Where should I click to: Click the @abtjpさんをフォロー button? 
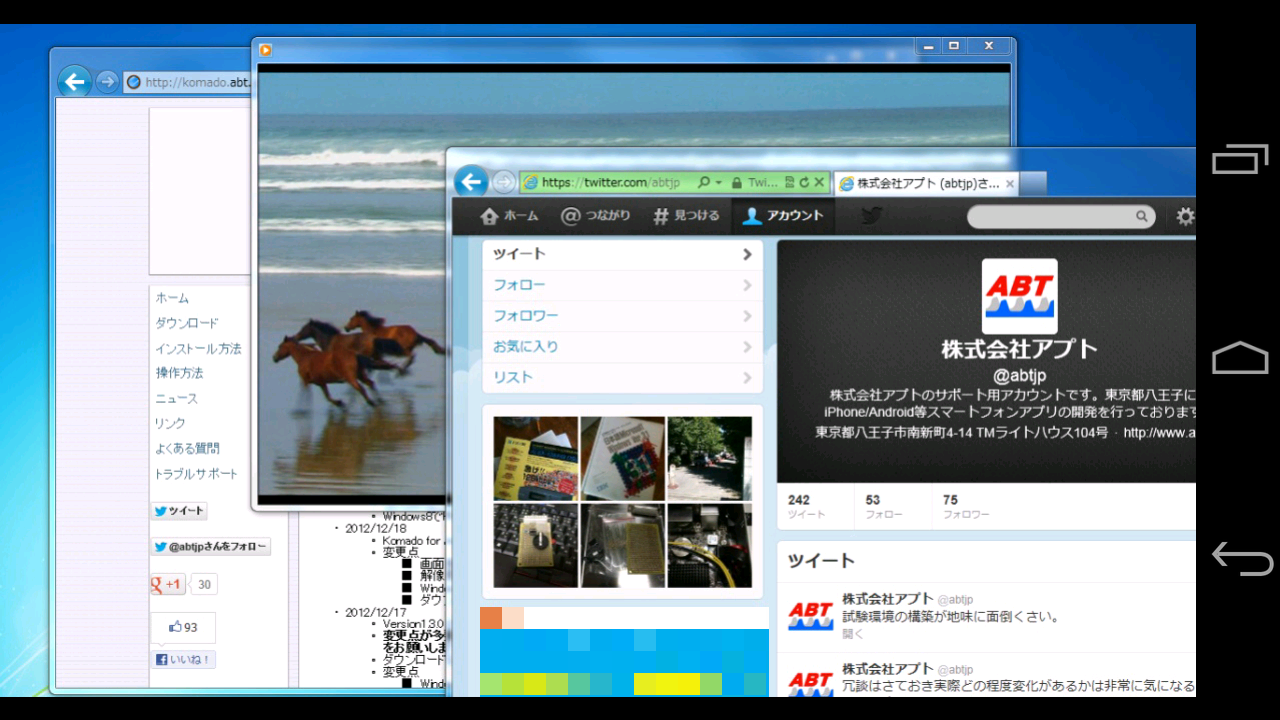[211, 547]
